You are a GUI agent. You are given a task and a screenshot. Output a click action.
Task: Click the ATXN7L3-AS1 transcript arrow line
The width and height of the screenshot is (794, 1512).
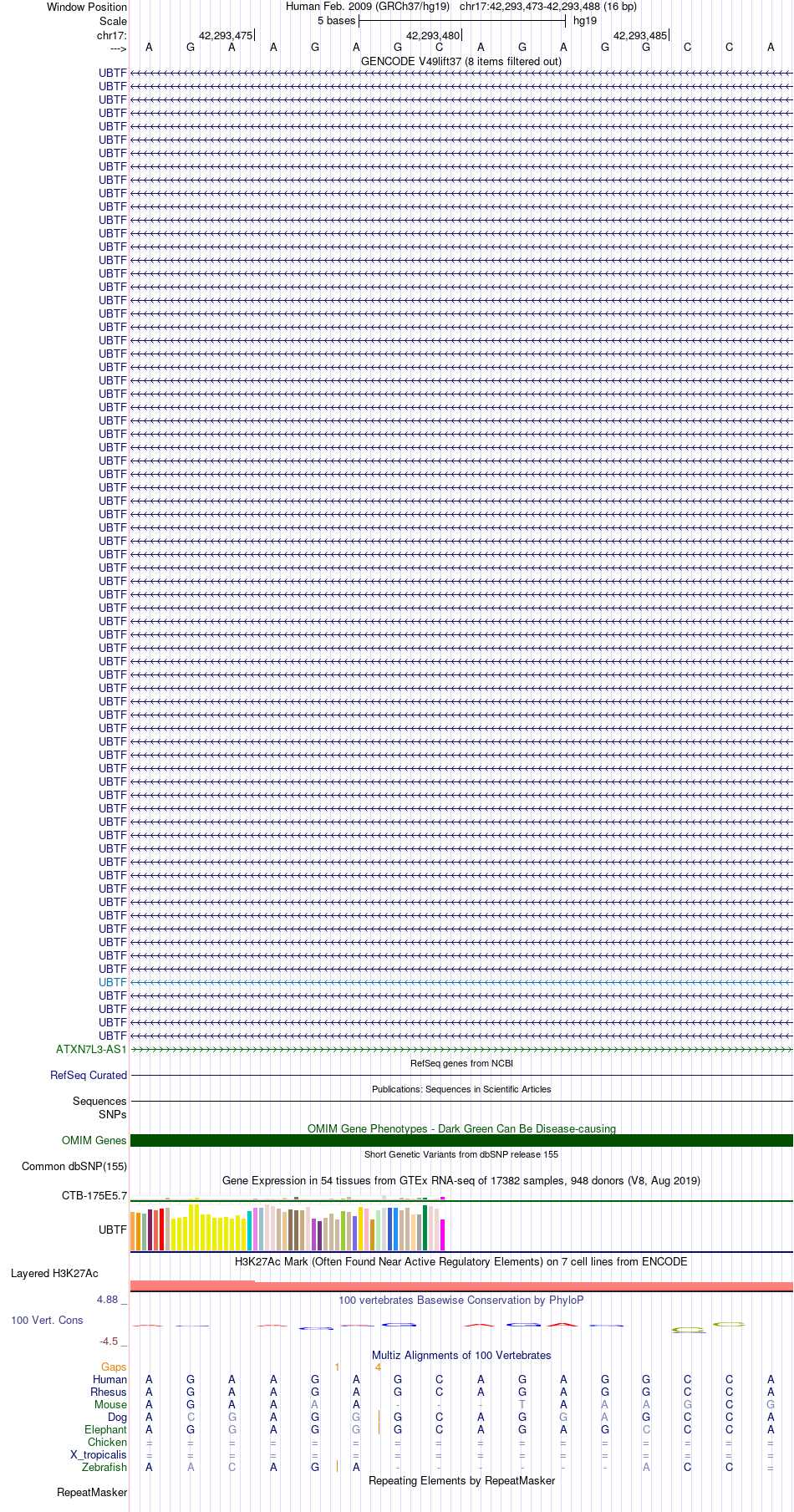[461, 1049]
